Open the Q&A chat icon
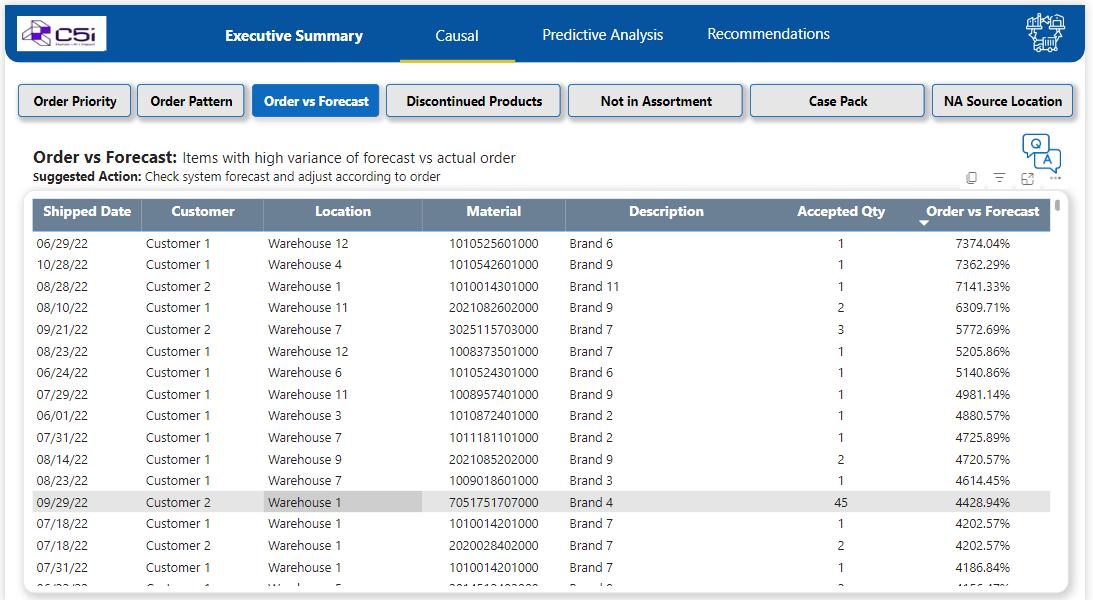The height and width of the screenshot is (600, 1093). coord(1041,152)
